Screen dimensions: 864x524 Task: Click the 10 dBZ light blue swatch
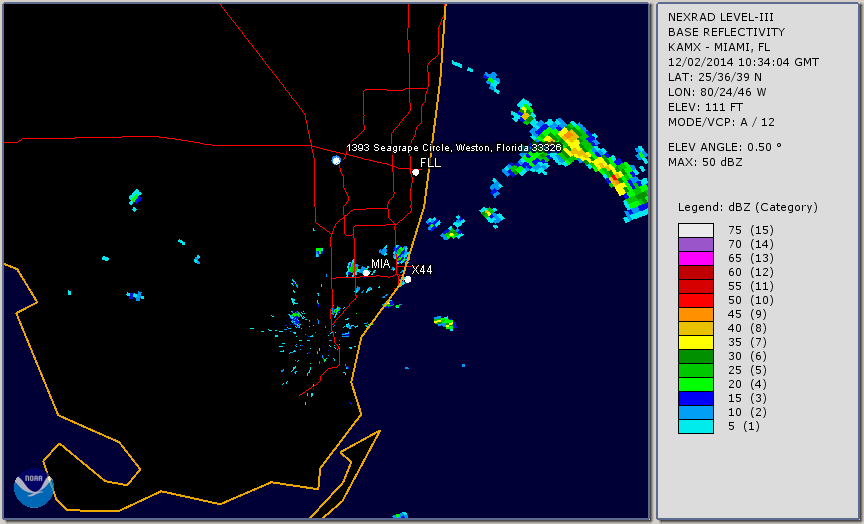[x=696, y=412]
